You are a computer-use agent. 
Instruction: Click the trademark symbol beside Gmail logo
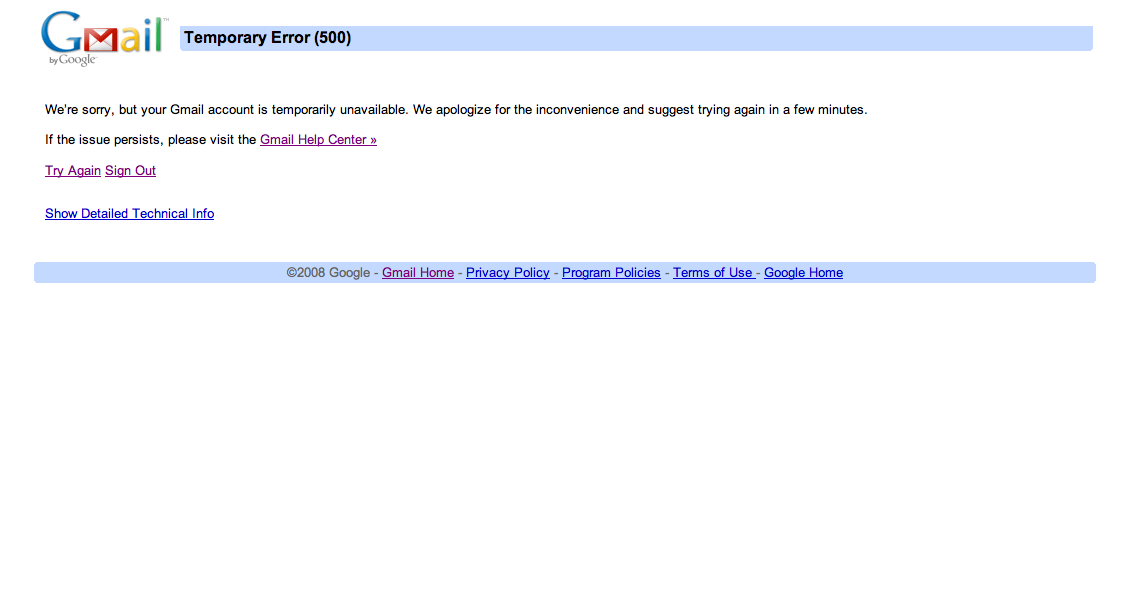pyautogui.click(x=165, y=20)
